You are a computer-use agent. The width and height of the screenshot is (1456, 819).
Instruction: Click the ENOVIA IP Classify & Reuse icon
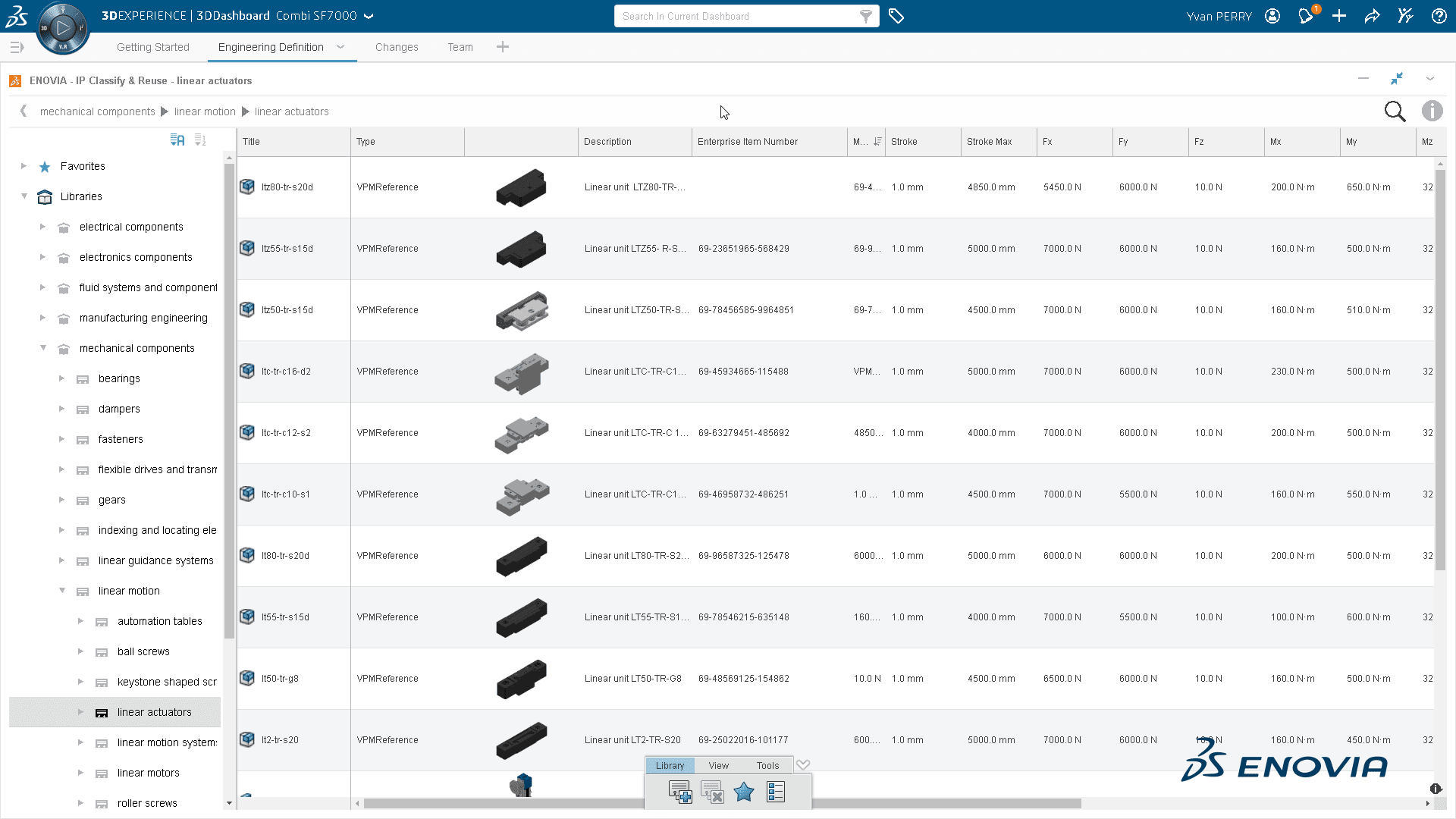pos(14,80)
